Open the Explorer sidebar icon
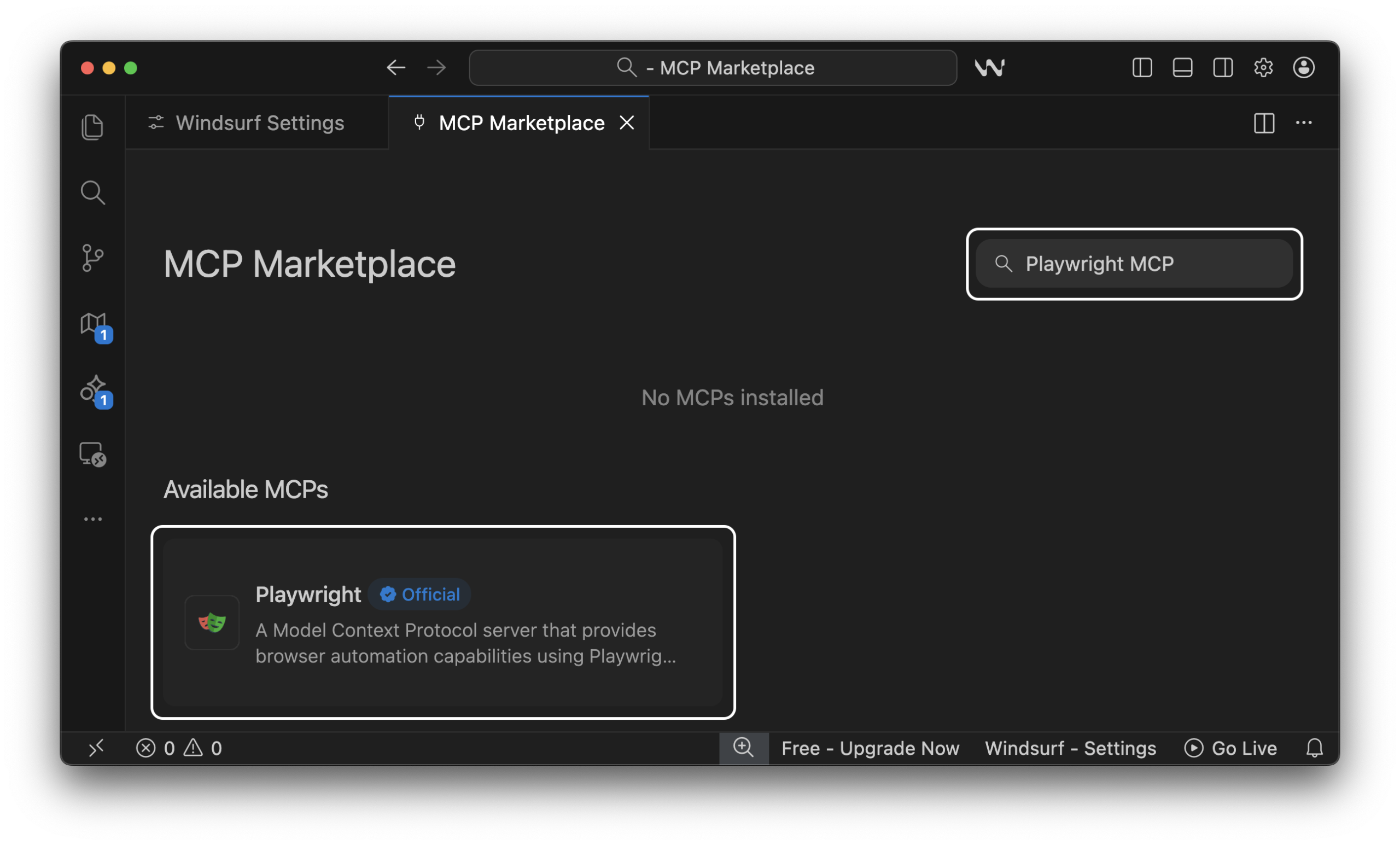Screen dimensions: 1400x845 click(92, 127)
